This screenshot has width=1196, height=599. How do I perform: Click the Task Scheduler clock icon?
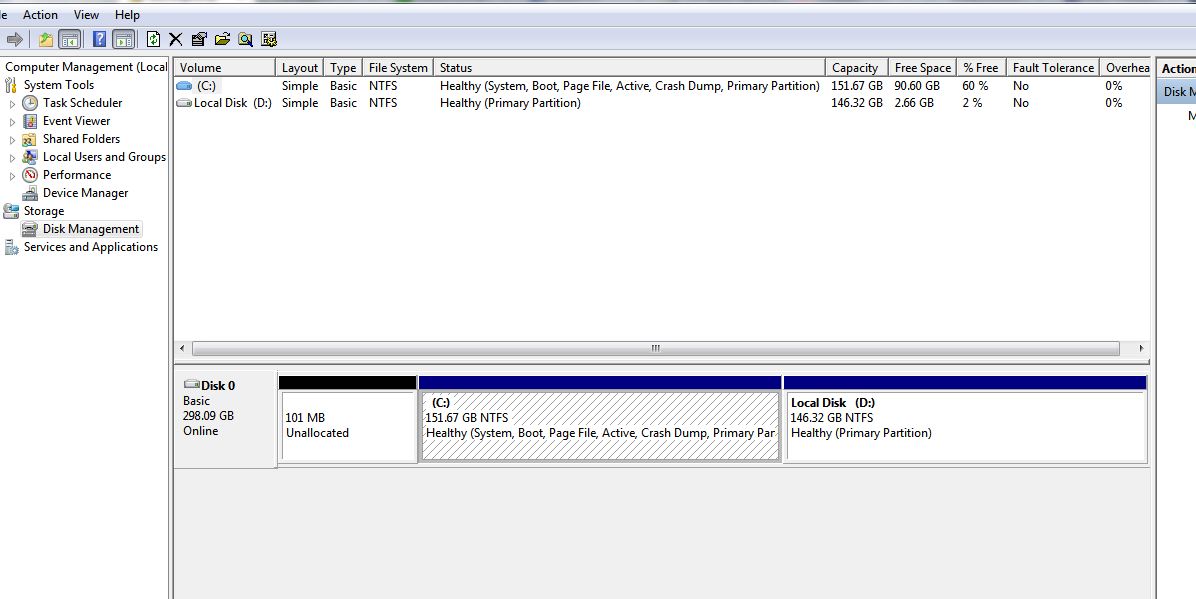(30, 102)
